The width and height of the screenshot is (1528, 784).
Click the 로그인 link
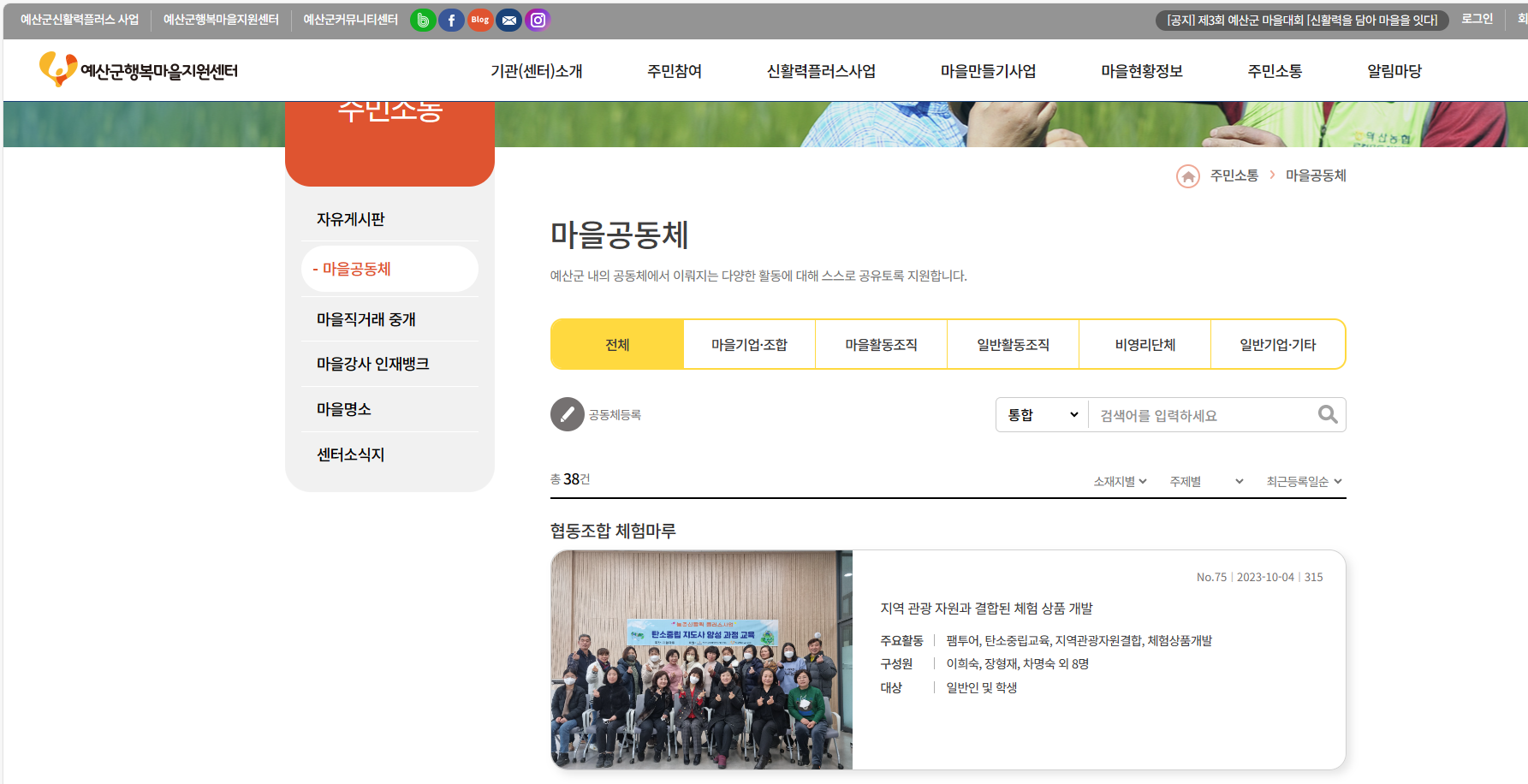pos(1477,19)
